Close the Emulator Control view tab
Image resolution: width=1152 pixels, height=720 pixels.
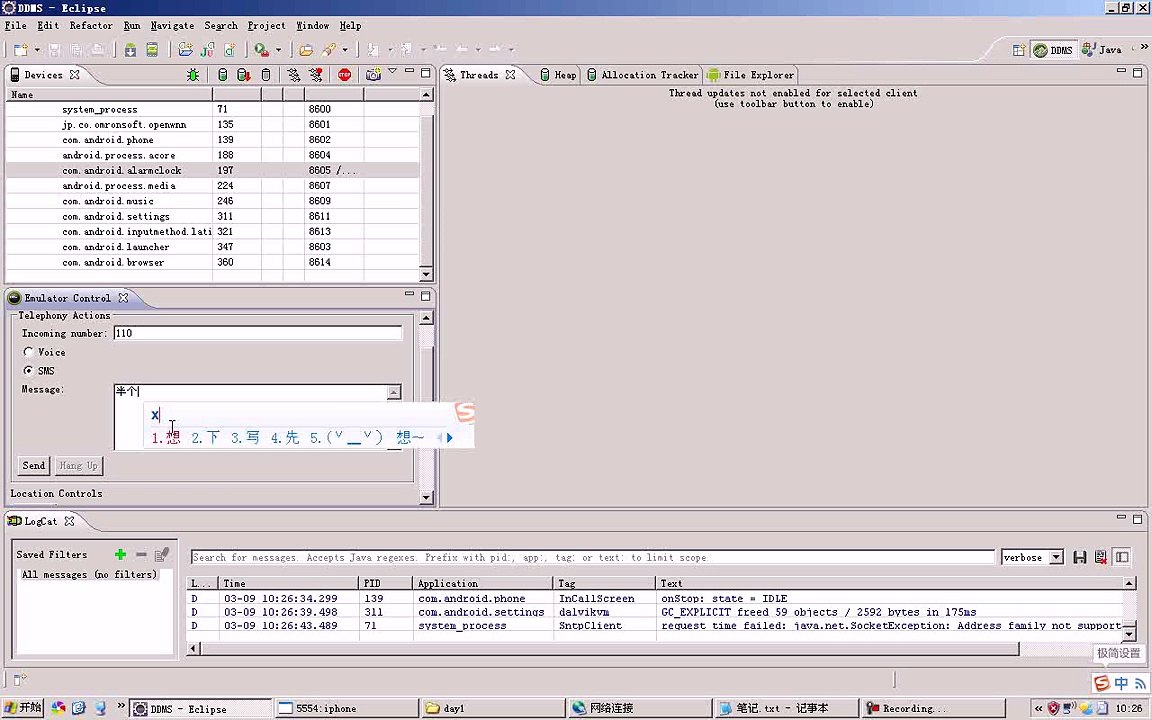(123, 298)
